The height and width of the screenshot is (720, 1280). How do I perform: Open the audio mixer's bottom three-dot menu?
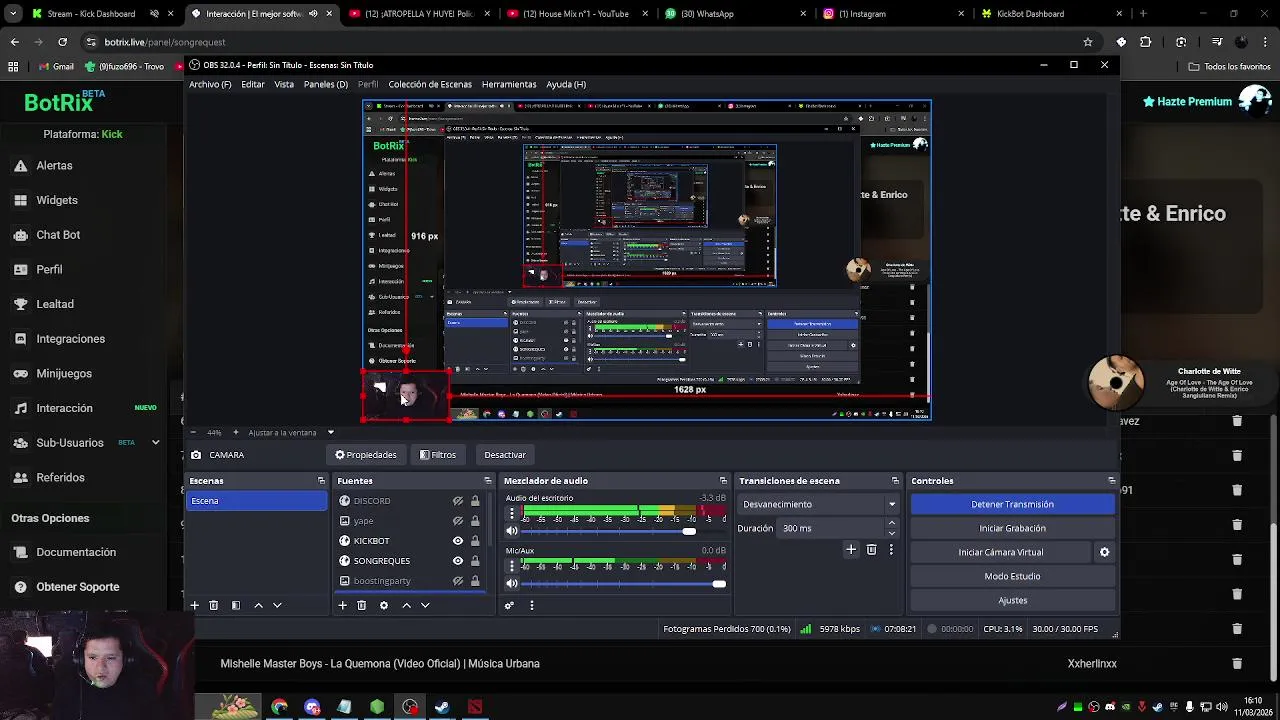point(531,605)
